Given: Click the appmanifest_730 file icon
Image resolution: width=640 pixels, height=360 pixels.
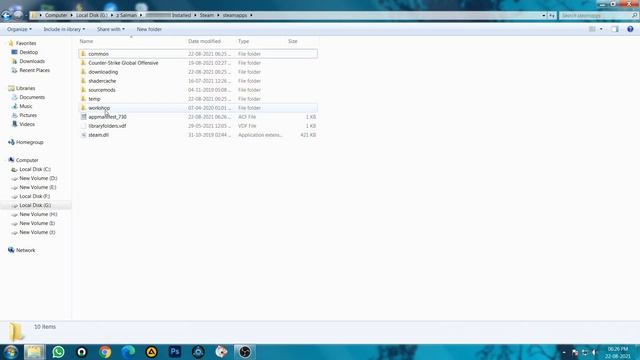Looking at the screenshot, I should (83, 117).
